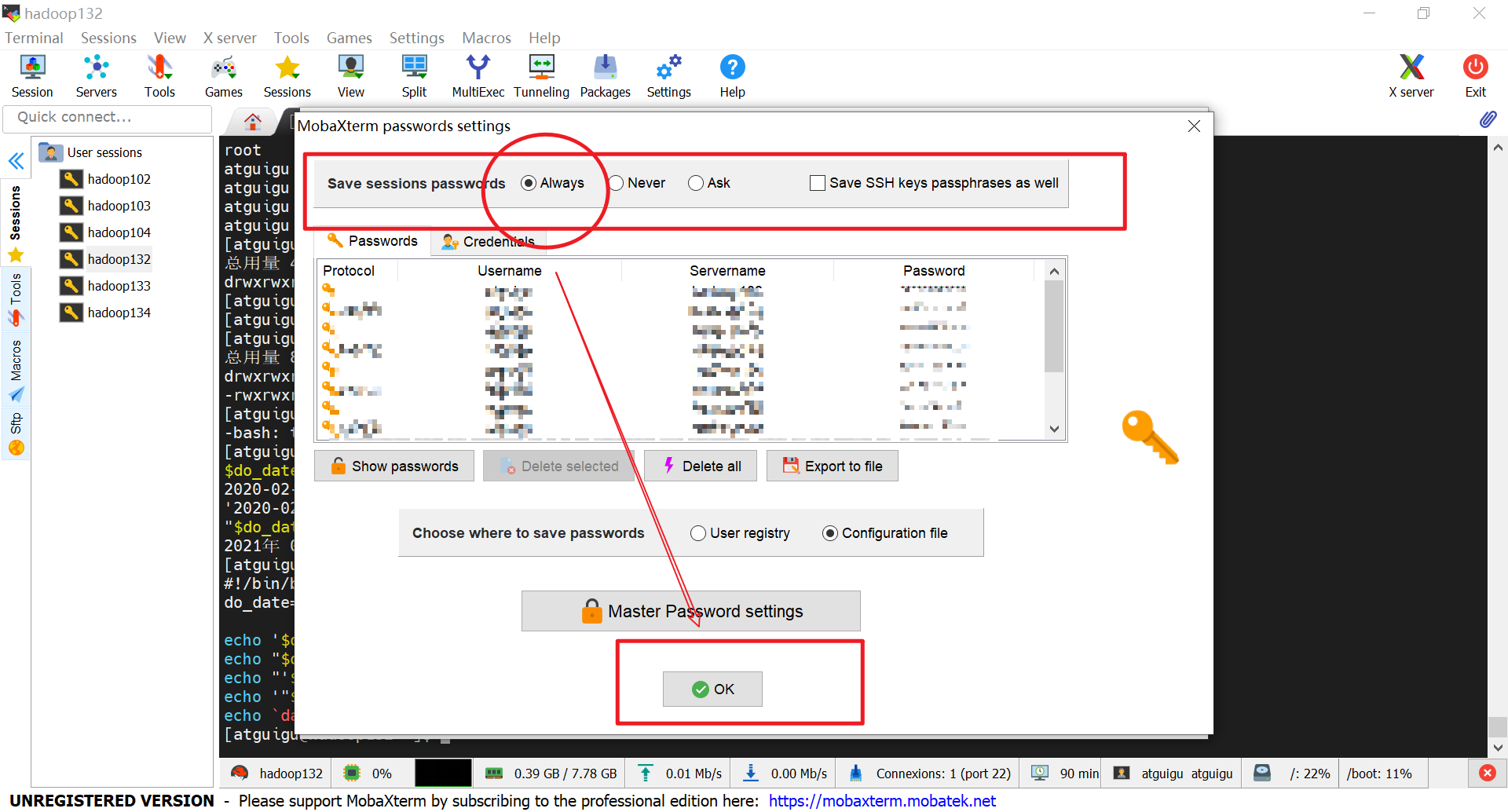
Task: Open the Sessions menu in menu bar
Action: tap(108, 38)
